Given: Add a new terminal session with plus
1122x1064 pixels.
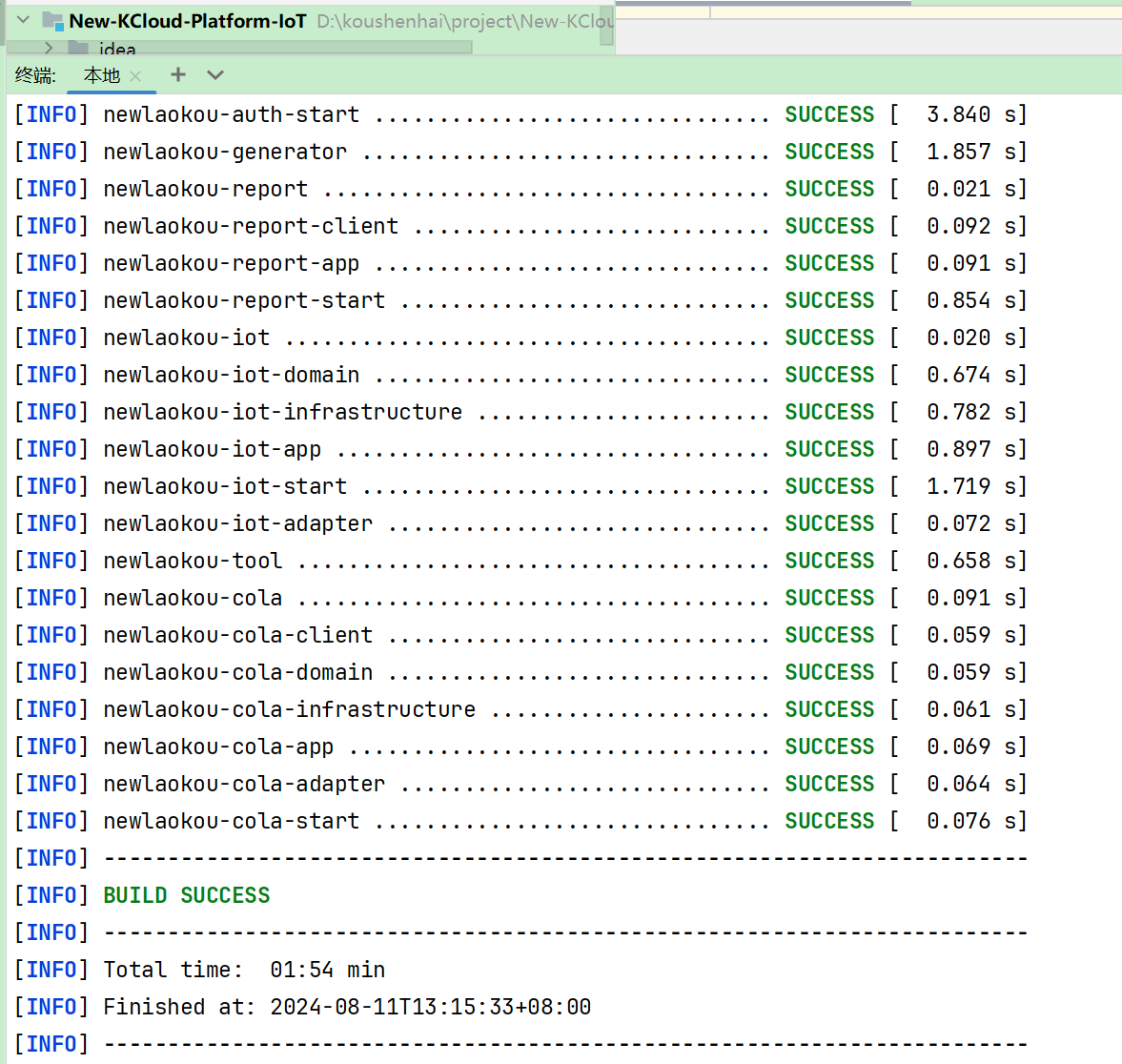Looking at the screenshot, I should tap(178, 75).
